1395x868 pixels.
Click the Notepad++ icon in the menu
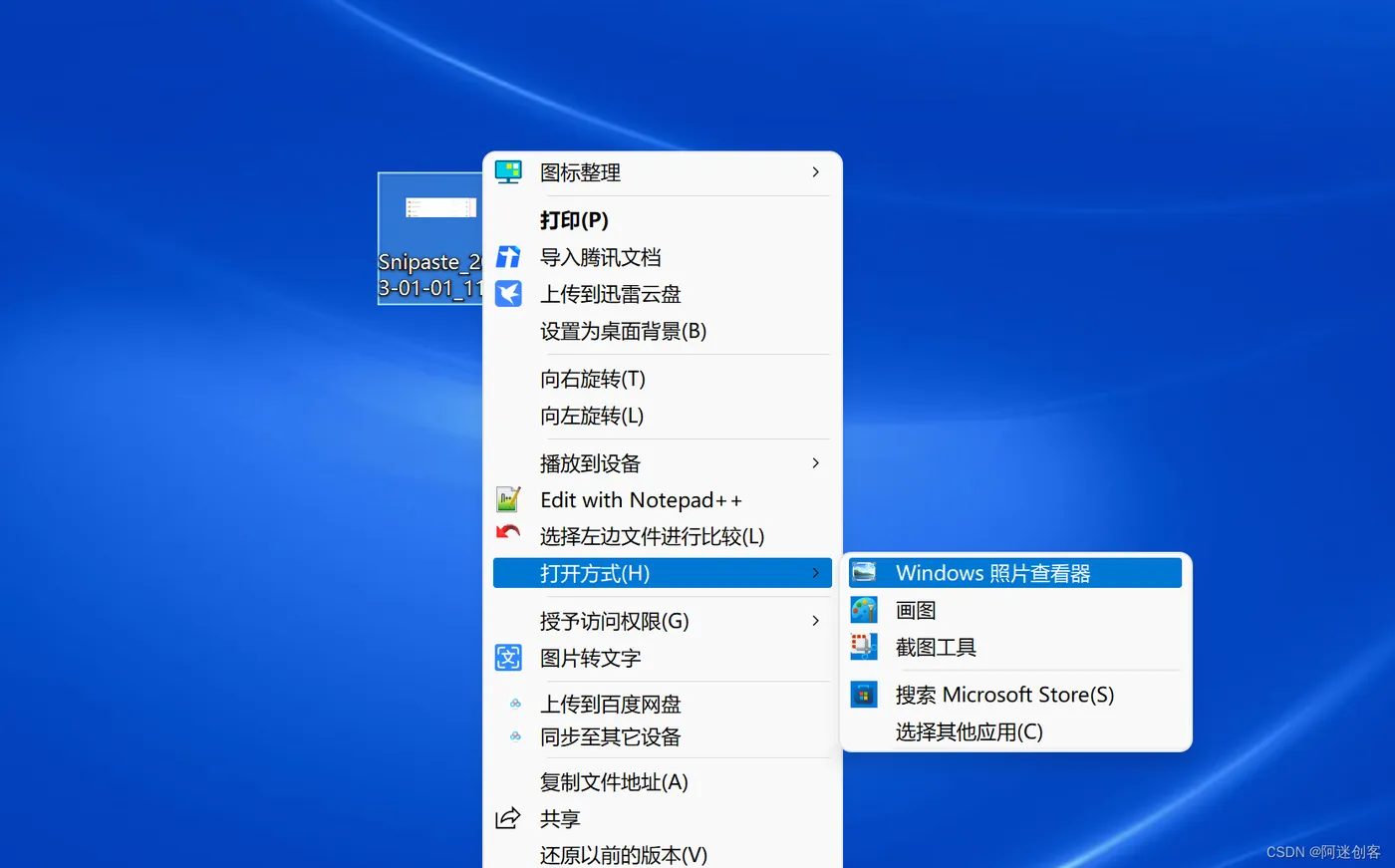508,499
